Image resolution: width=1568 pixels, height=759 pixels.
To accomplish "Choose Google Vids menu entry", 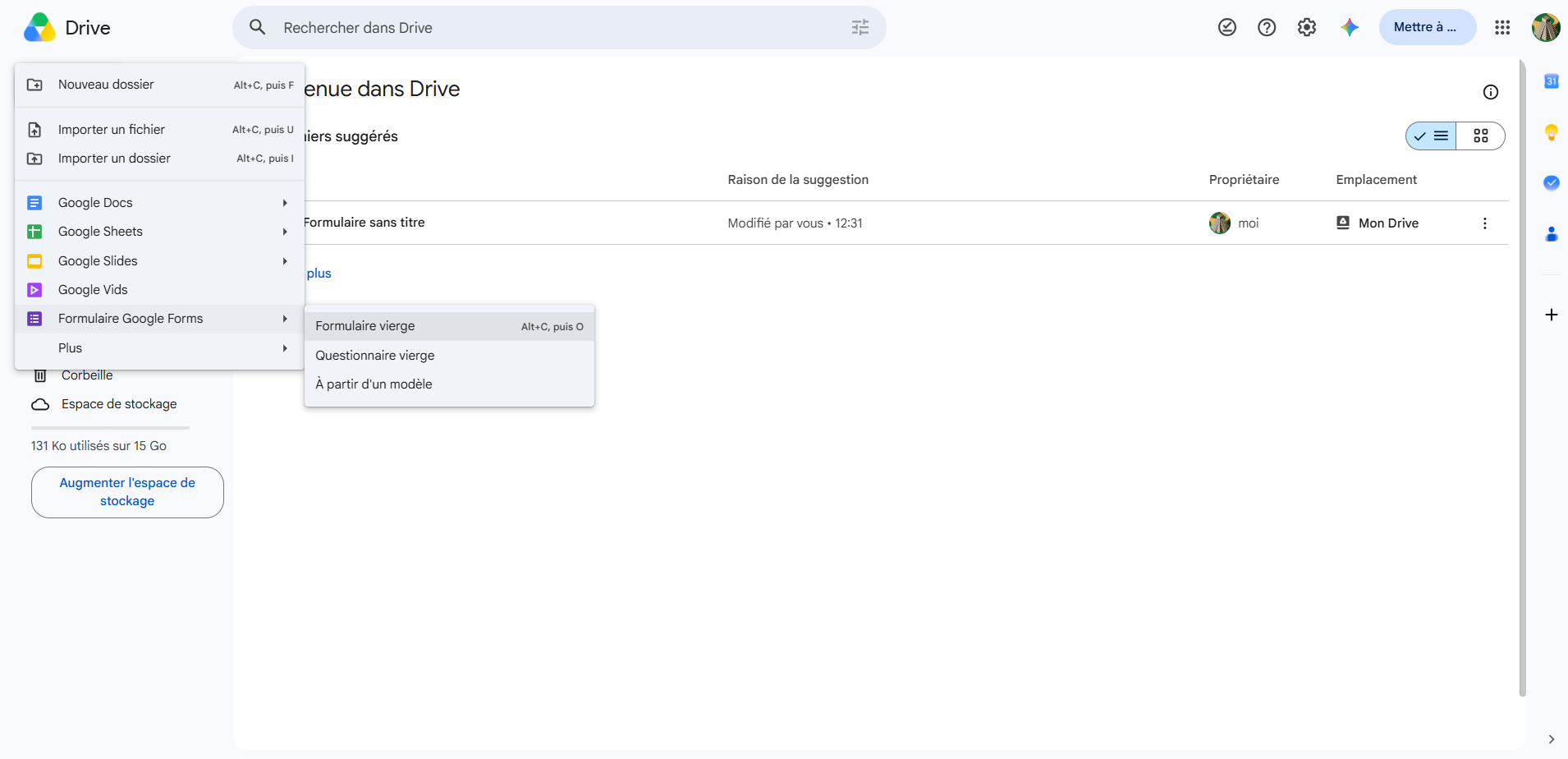I will 160,290.
